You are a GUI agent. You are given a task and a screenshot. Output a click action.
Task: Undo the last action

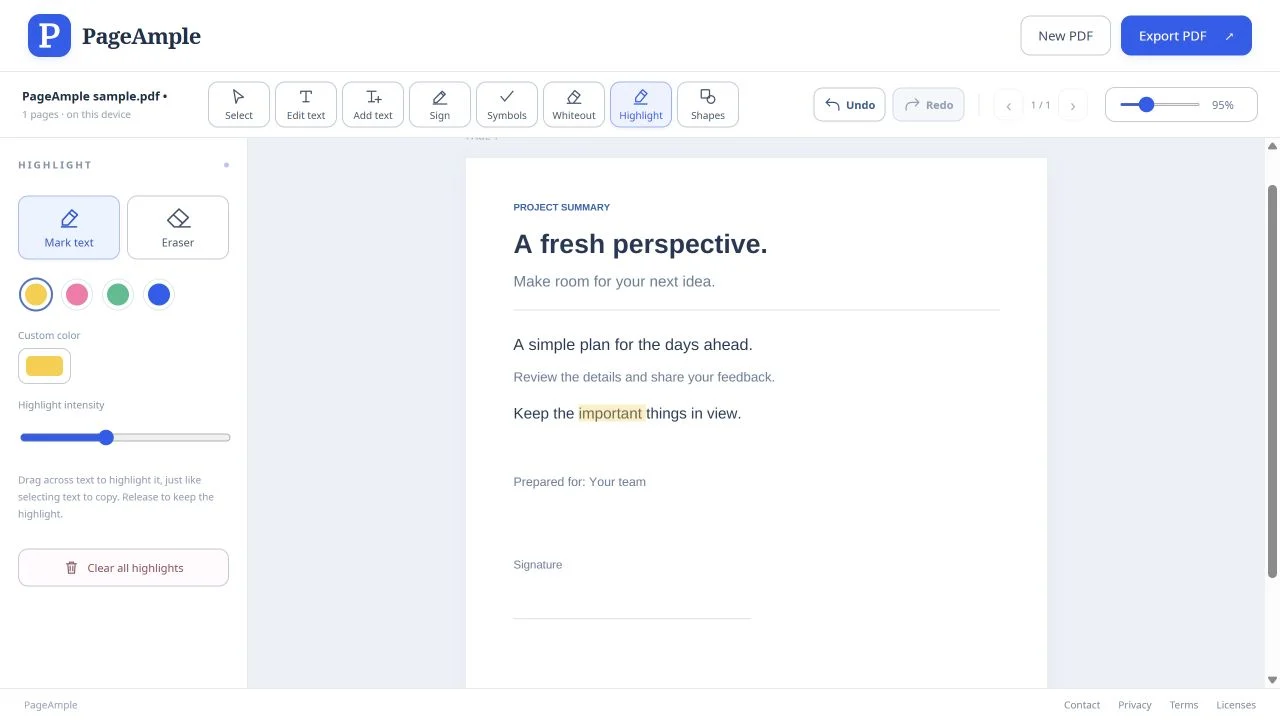click(849, 105)
